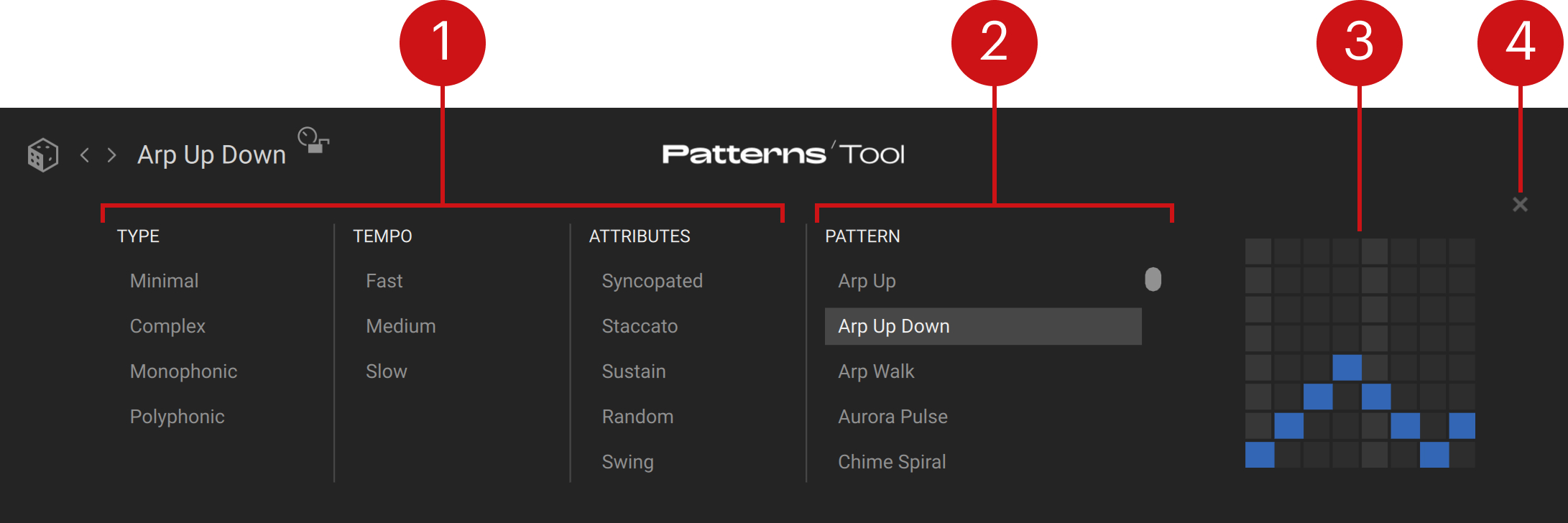Viewport: 1568px width, 523px height.
Task: Click the dice randomize icon
Action: coord(42,154)
